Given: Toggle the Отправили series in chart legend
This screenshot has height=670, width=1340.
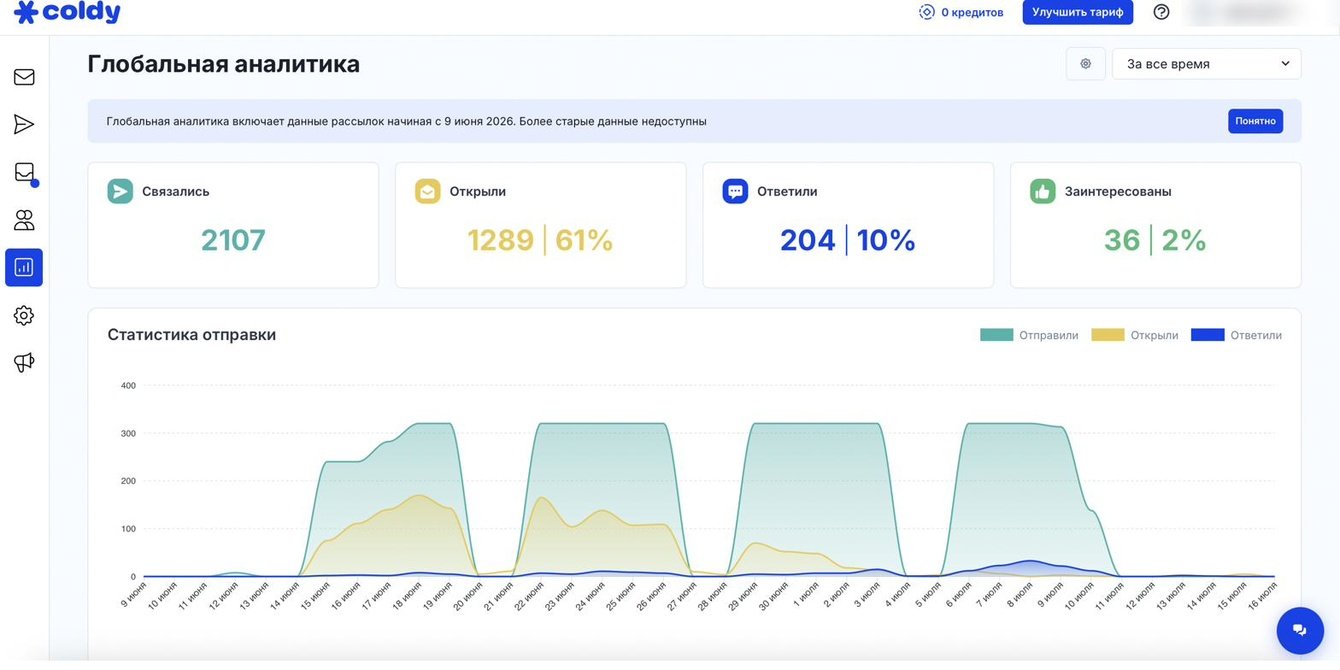Looking at the screenshot, I should tap(1029, 335).
